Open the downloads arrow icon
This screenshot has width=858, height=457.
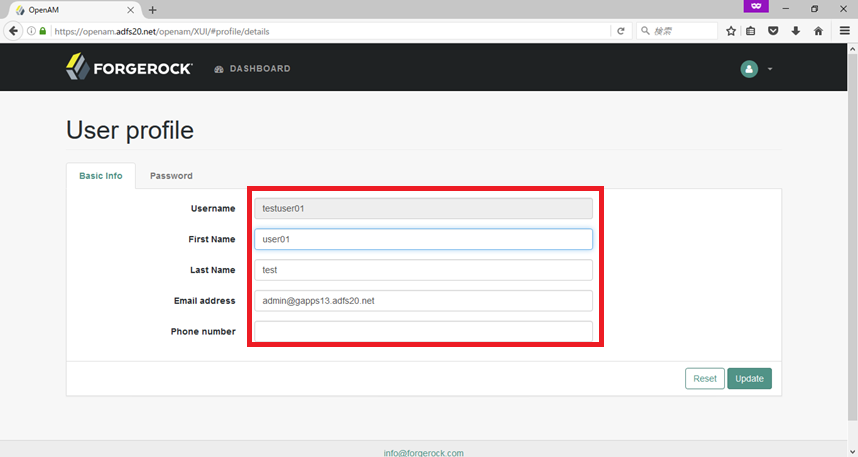[x=796, y=31]
